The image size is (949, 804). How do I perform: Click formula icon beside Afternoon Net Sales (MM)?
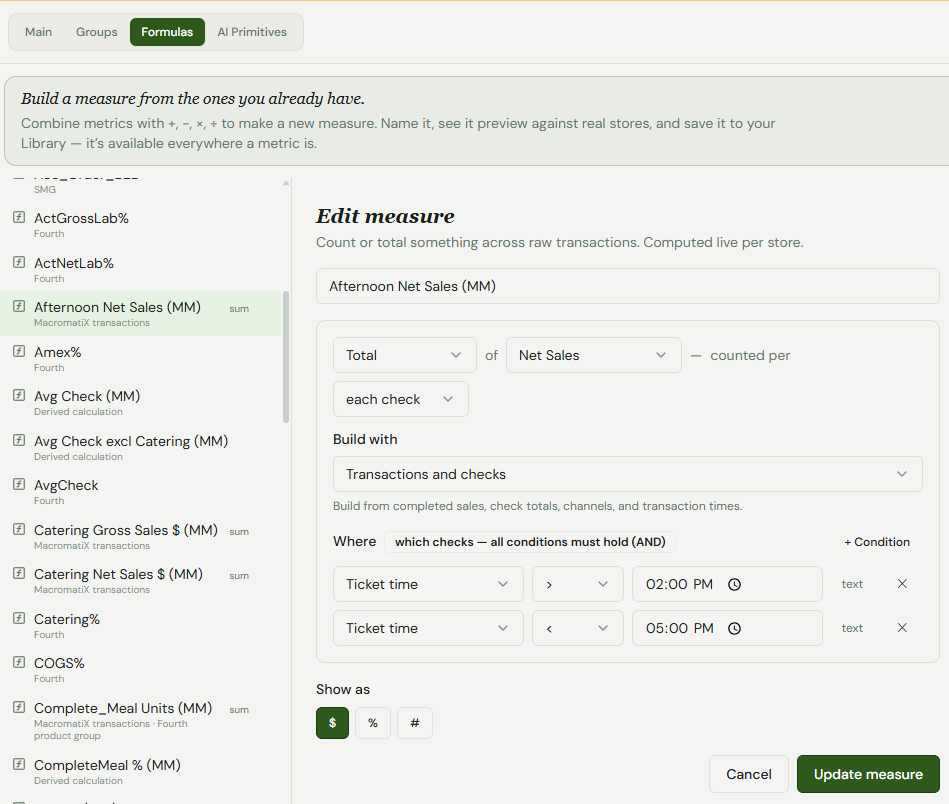point(19,306)
